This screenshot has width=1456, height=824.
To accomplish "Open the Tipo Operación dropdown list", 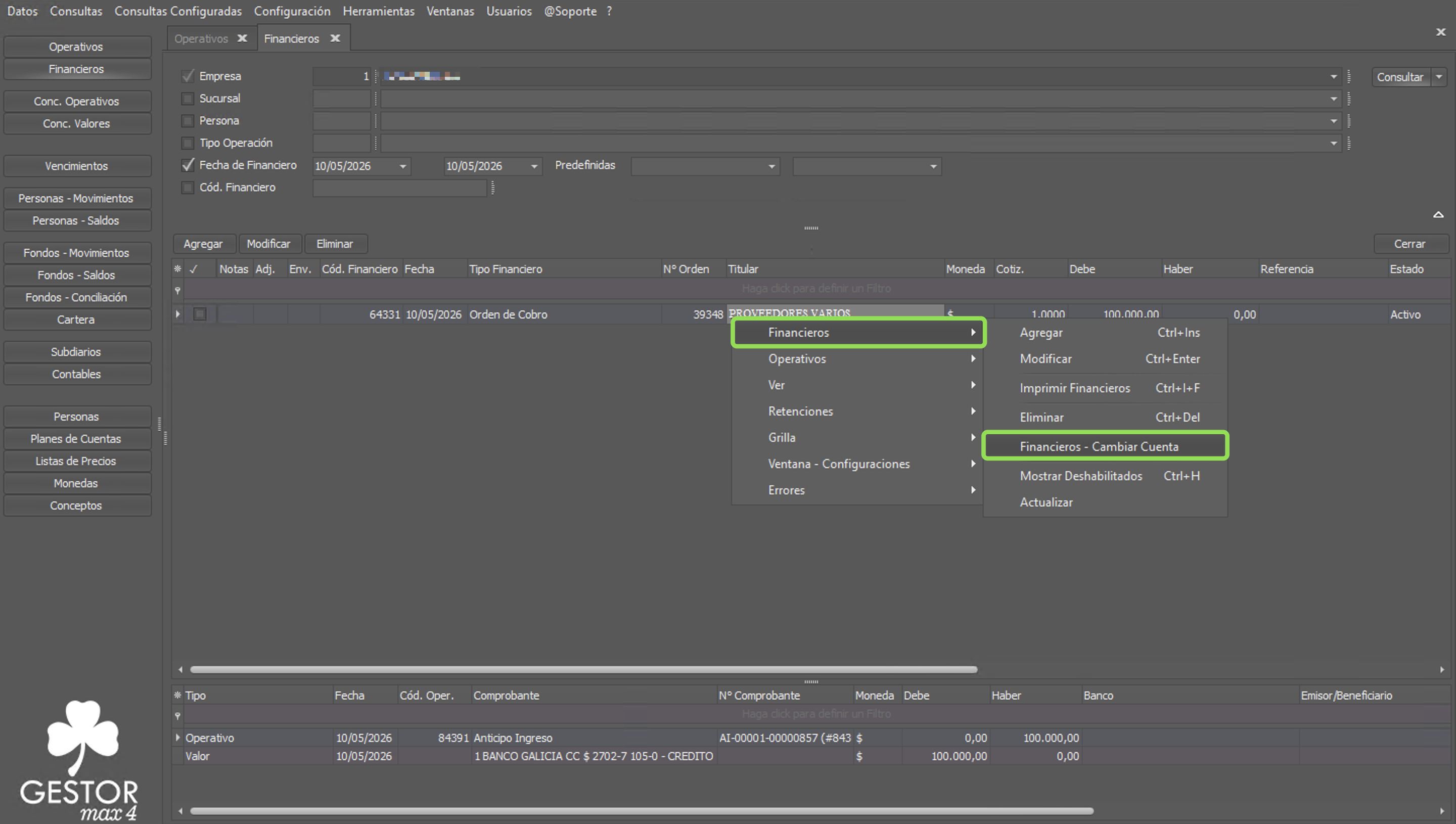I will (1333, 143).
